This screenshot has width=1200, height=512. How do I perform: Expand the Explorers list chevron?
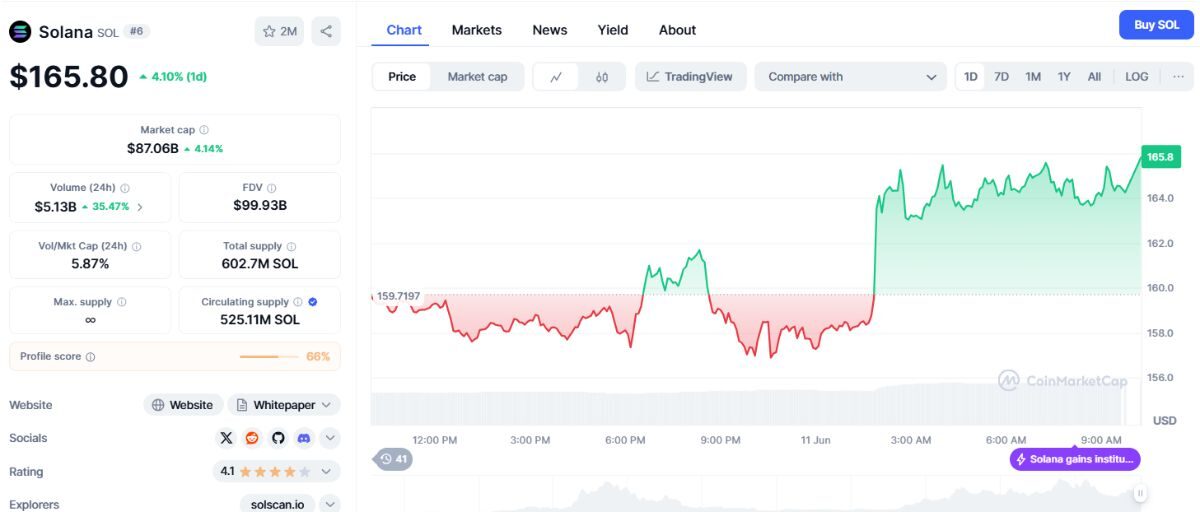330,505
